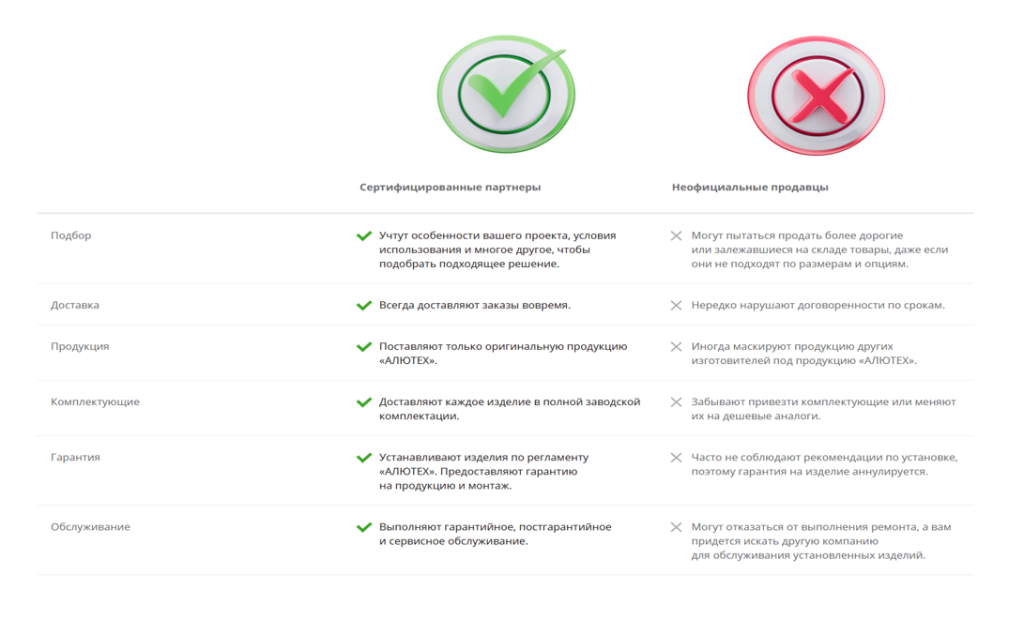Select the Сертифицированные партнеры column header
Viewport: 1024px width, 620px height.
click(450, 188)
